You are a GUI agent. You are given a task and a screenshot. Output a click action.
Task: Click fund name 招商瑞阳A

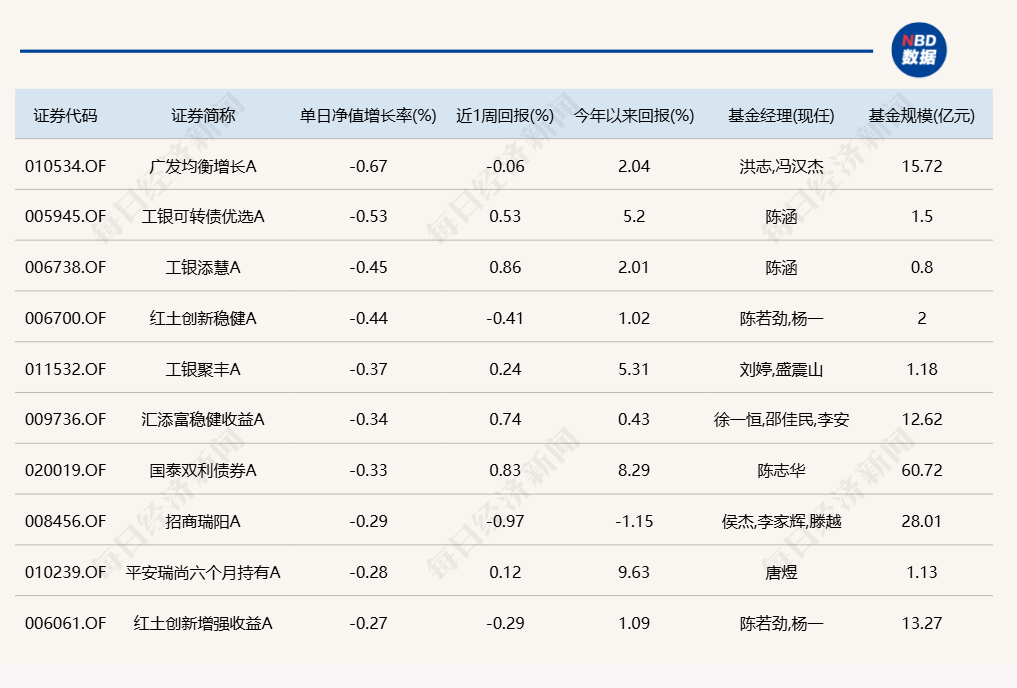click(203, 521)
